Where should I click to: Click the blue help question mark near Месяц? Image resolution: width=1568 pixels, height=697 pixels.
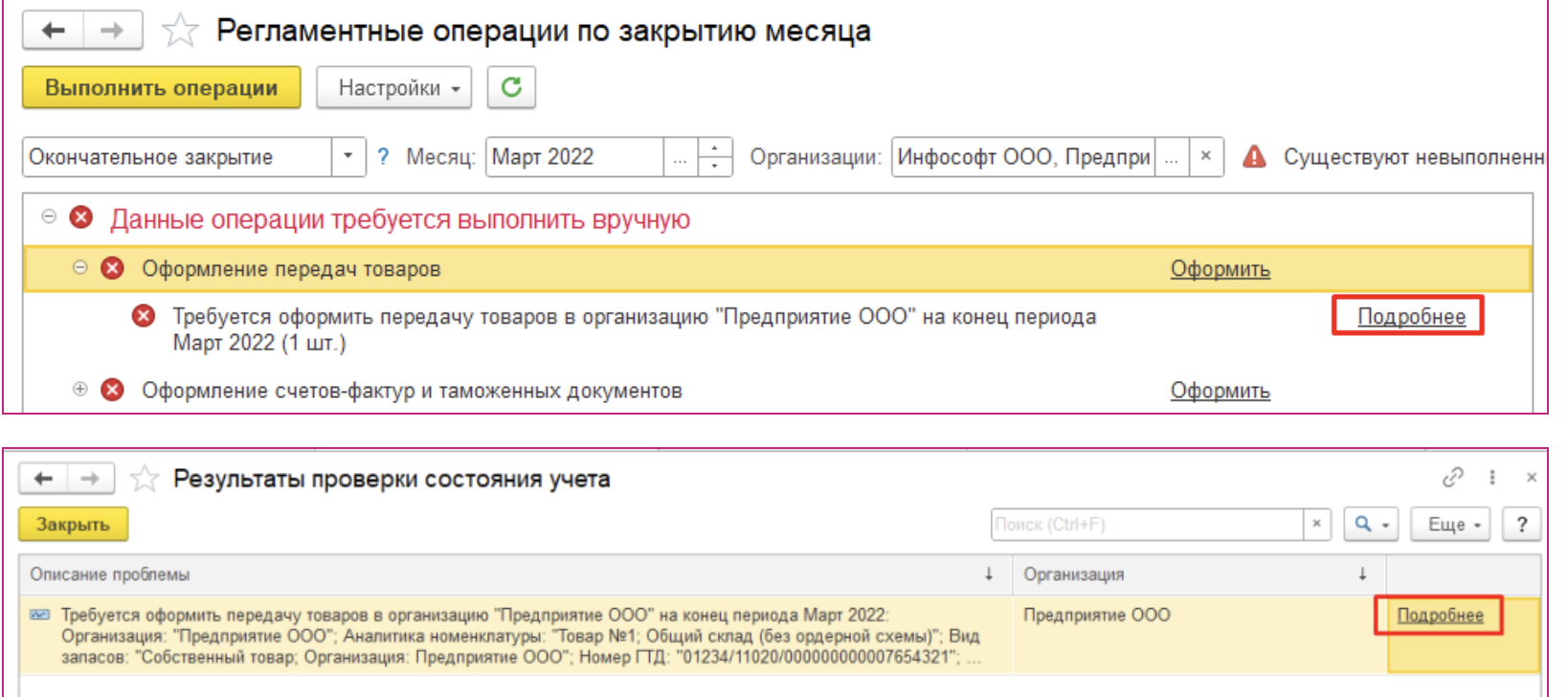(x=383, y=157)
